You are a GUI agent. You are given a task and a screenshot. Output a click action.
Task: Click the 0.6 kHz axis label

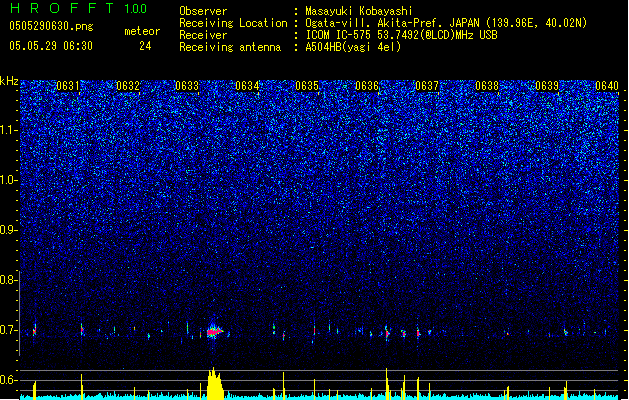9,380
